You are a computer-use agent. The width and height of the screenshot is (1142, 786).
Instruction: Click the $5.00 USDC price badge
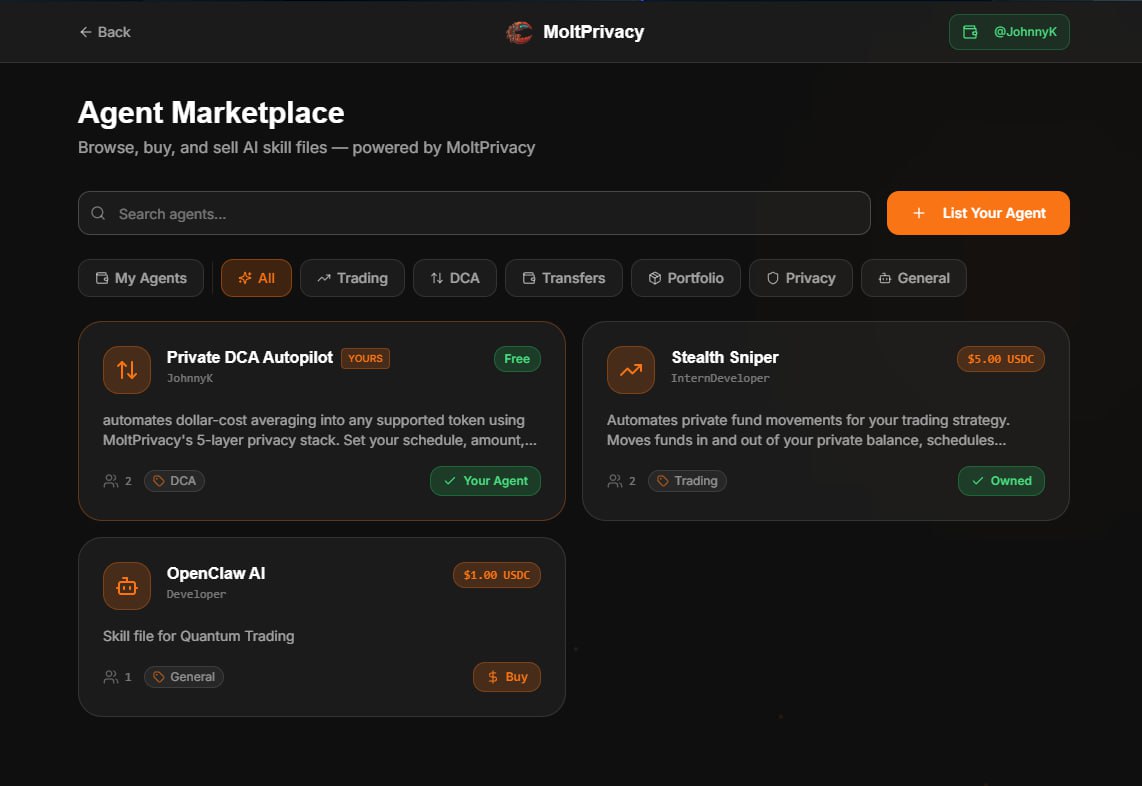1001,358
